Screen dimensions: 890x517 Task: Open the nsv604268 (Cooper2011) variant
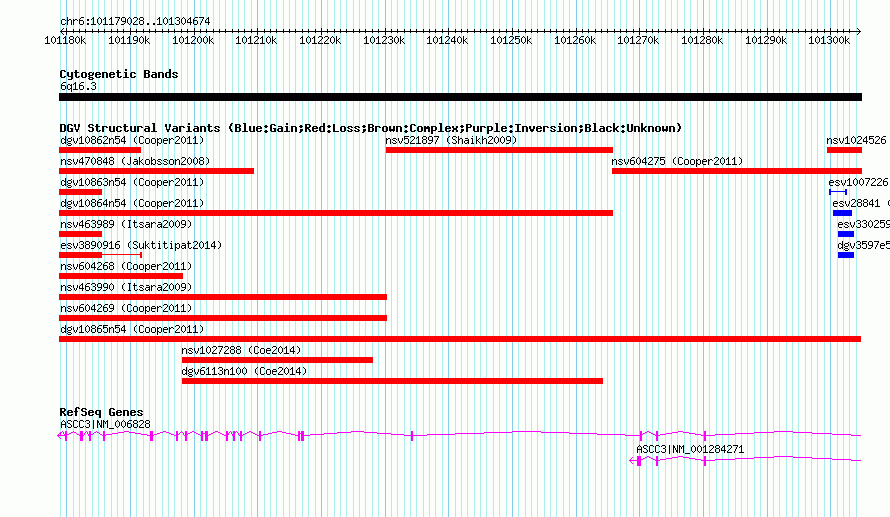tap(126, 266)
